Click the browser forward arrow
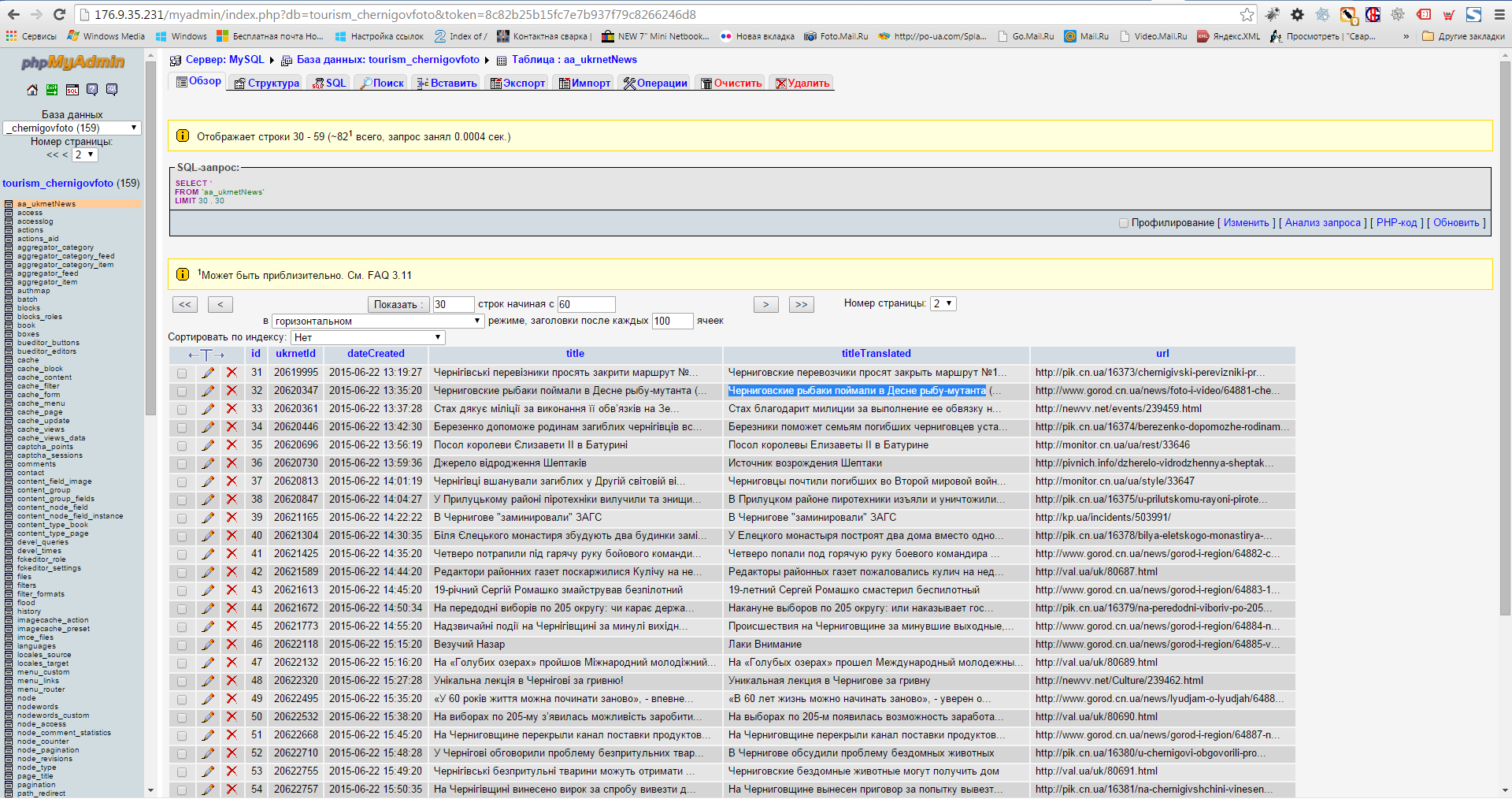The height and width of the screenshot is (799, 1512). coord(36,14)
